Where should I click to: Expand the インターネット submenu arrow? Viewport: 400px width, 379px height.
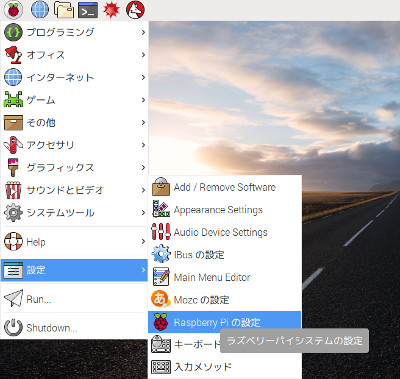tap(143, 77)
